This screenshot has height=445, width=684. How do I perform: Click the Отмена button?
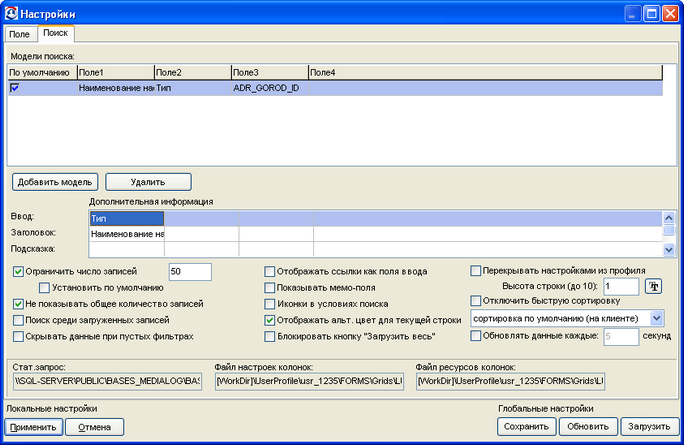coord(95,427)
